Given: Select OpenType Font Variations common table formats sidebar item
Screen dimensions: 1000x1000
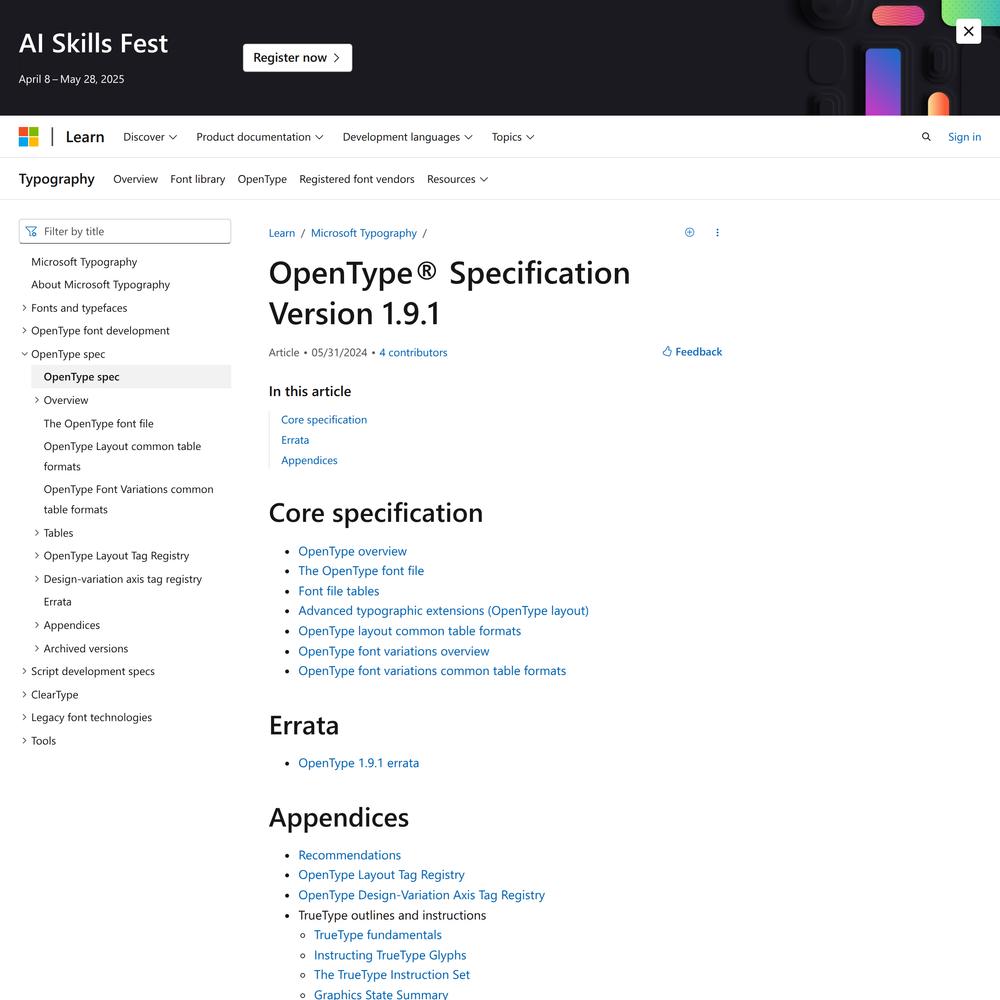Looking at the screenshot, I should [x=129, y=499].
